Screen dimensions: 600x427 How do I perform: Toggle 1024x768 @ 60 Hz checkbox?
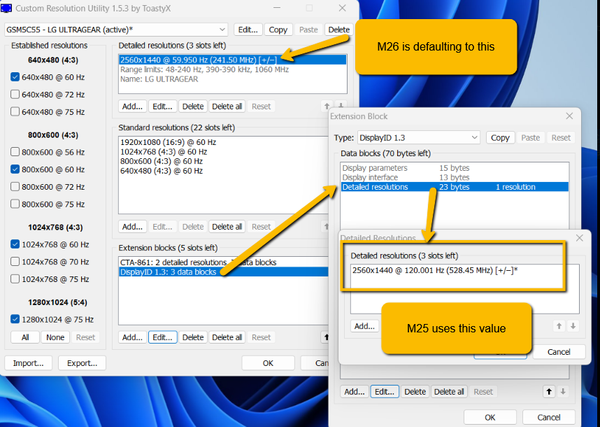[x=15, y=244]
